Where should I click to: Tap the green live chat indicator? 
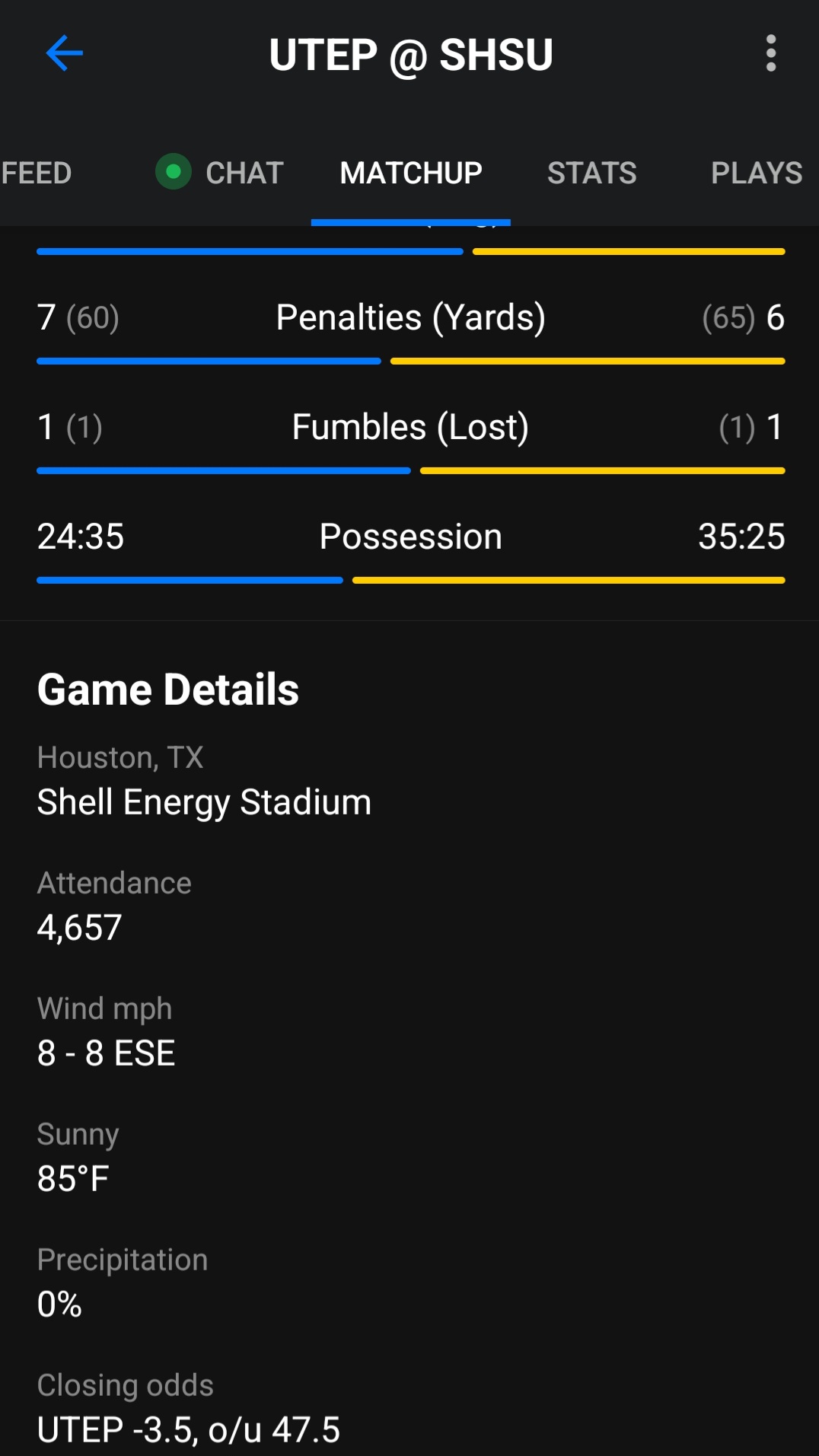pos(174,172)
